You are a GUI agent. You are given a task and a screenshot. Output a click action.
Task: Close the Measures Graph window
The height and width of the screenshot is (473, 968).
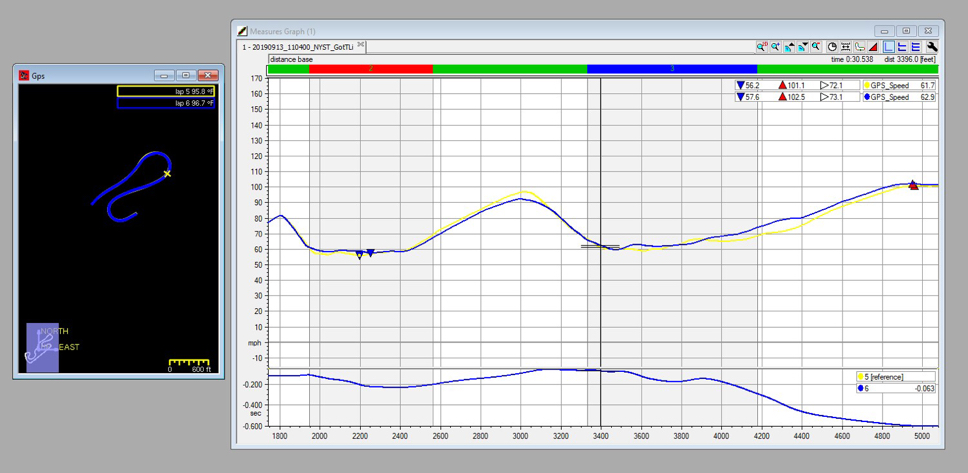(928, 30)
